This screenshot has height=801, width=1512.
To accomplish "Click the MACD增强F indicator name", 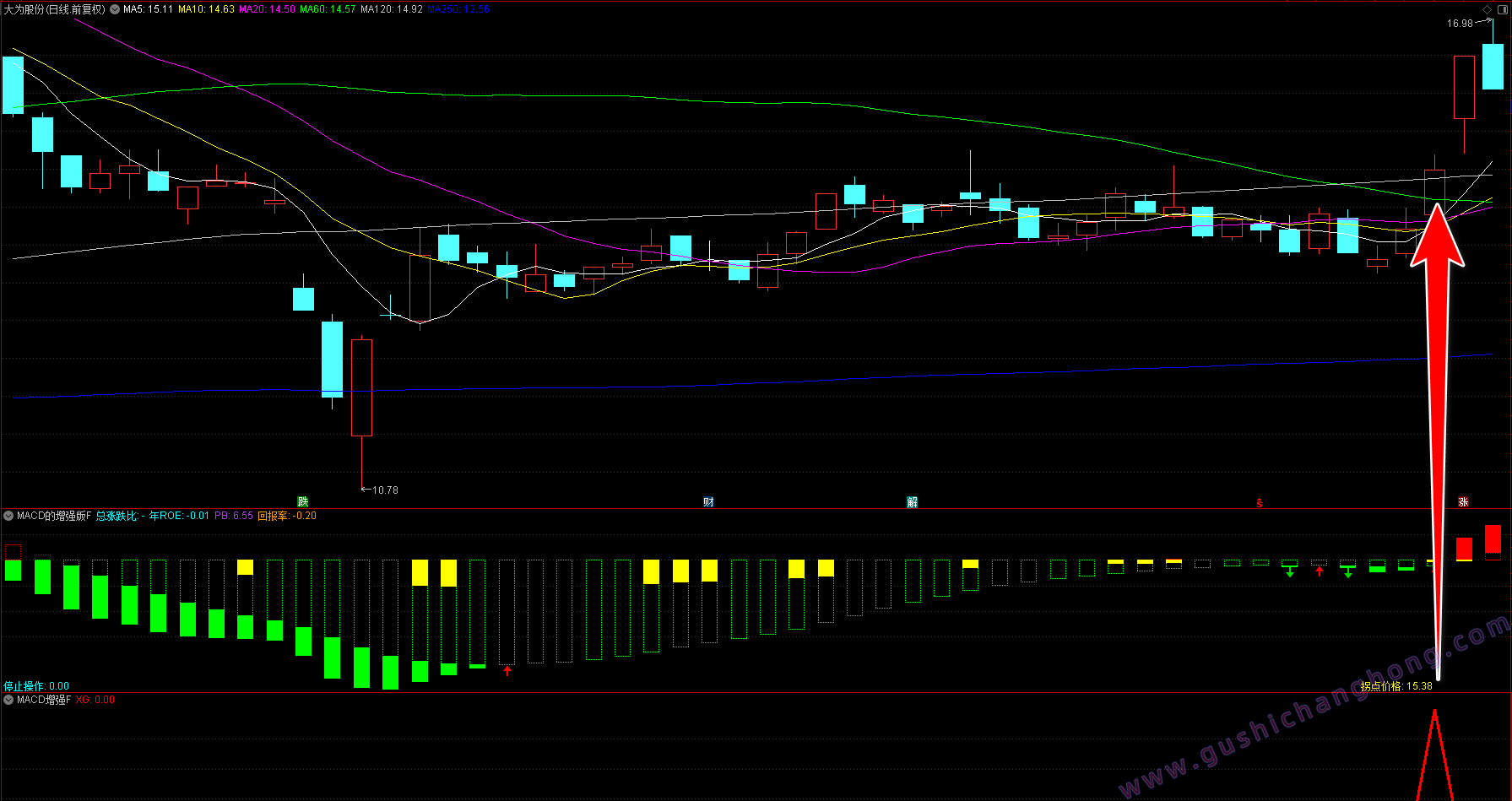I will pyautogui.click(x=44, y=700).
